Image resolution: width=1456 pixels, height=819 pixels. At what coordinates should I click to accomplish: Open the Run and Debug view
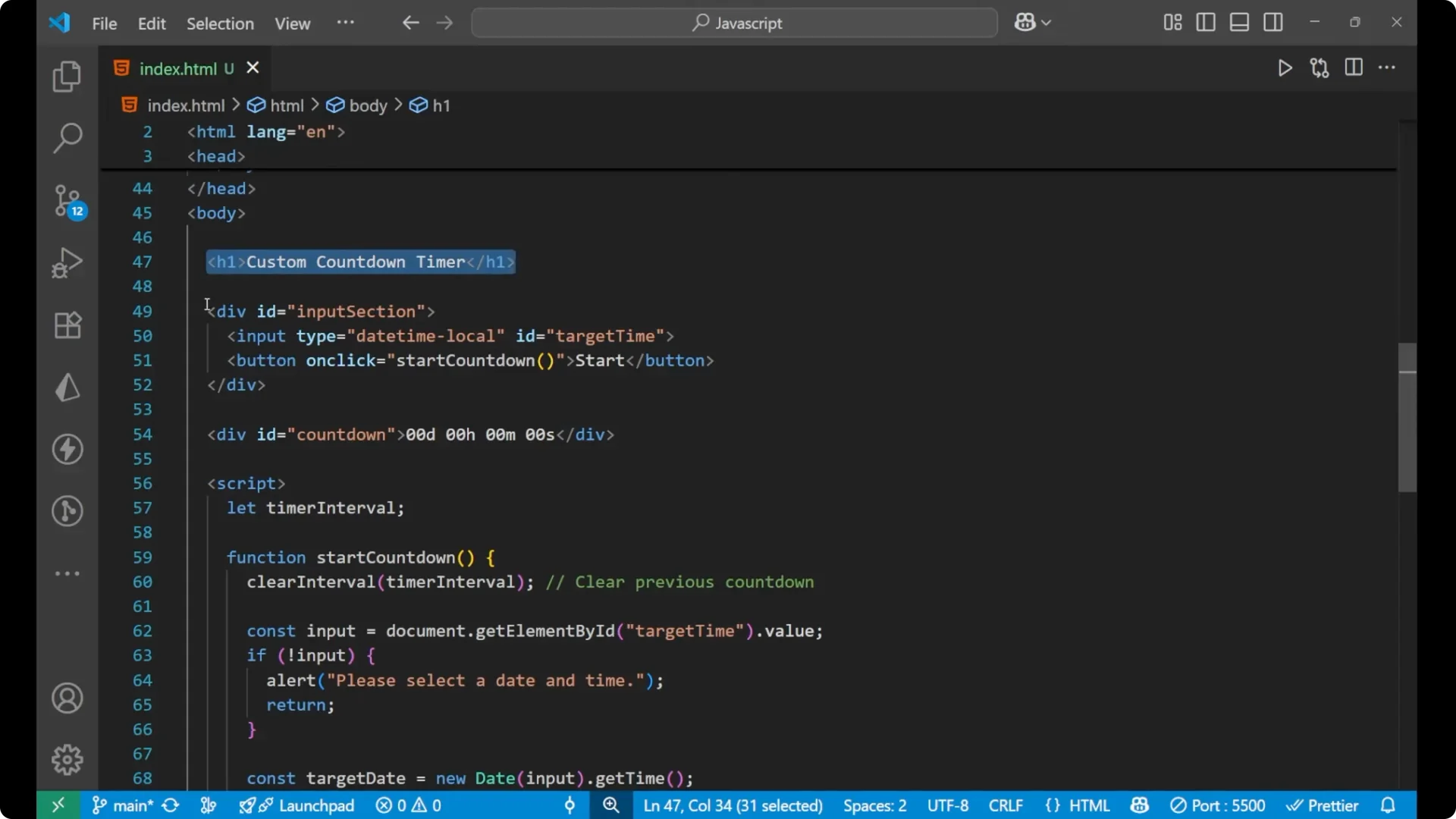pos(67,262)
